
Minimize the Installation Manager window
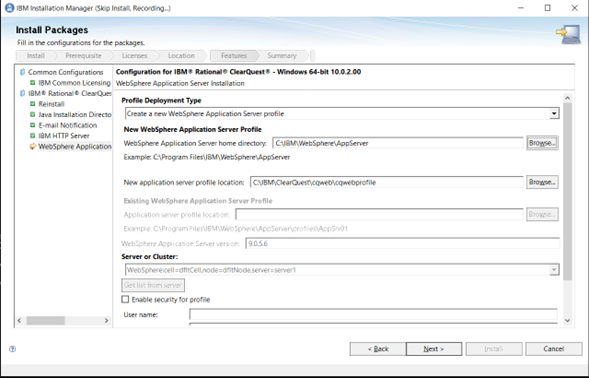click(x=521, y=8)
